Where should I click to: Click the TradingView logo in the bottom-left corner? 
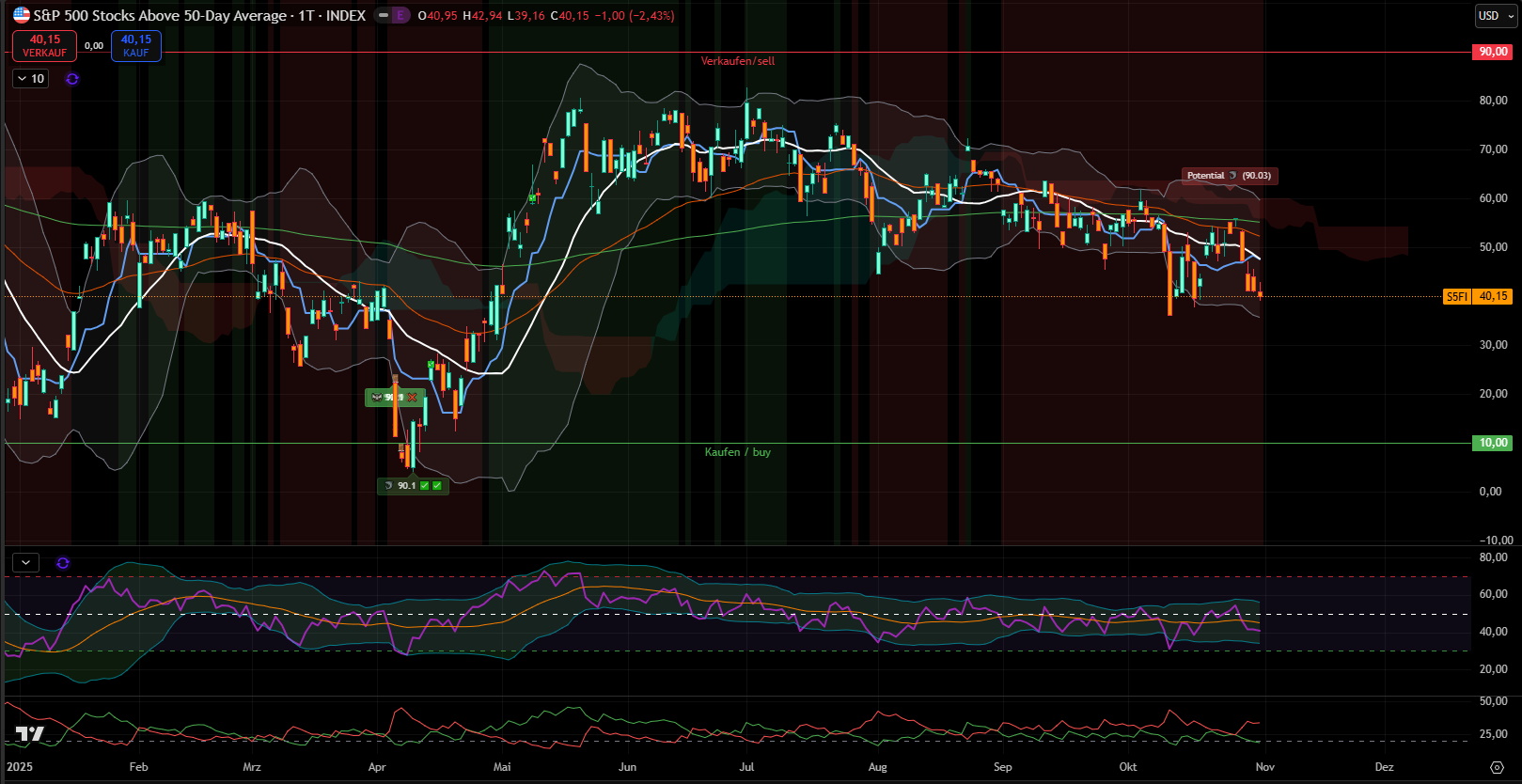click(29, 734)
